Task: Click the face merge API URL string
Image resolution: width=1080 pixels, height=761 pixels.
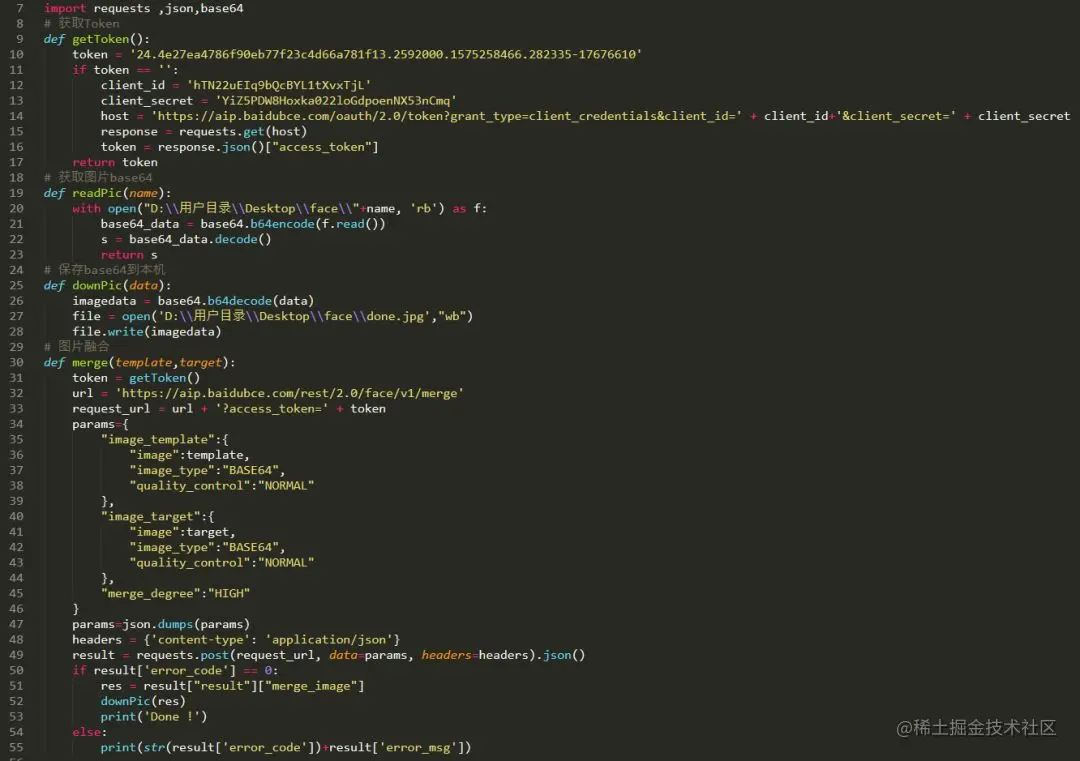Action: (289, 393)
